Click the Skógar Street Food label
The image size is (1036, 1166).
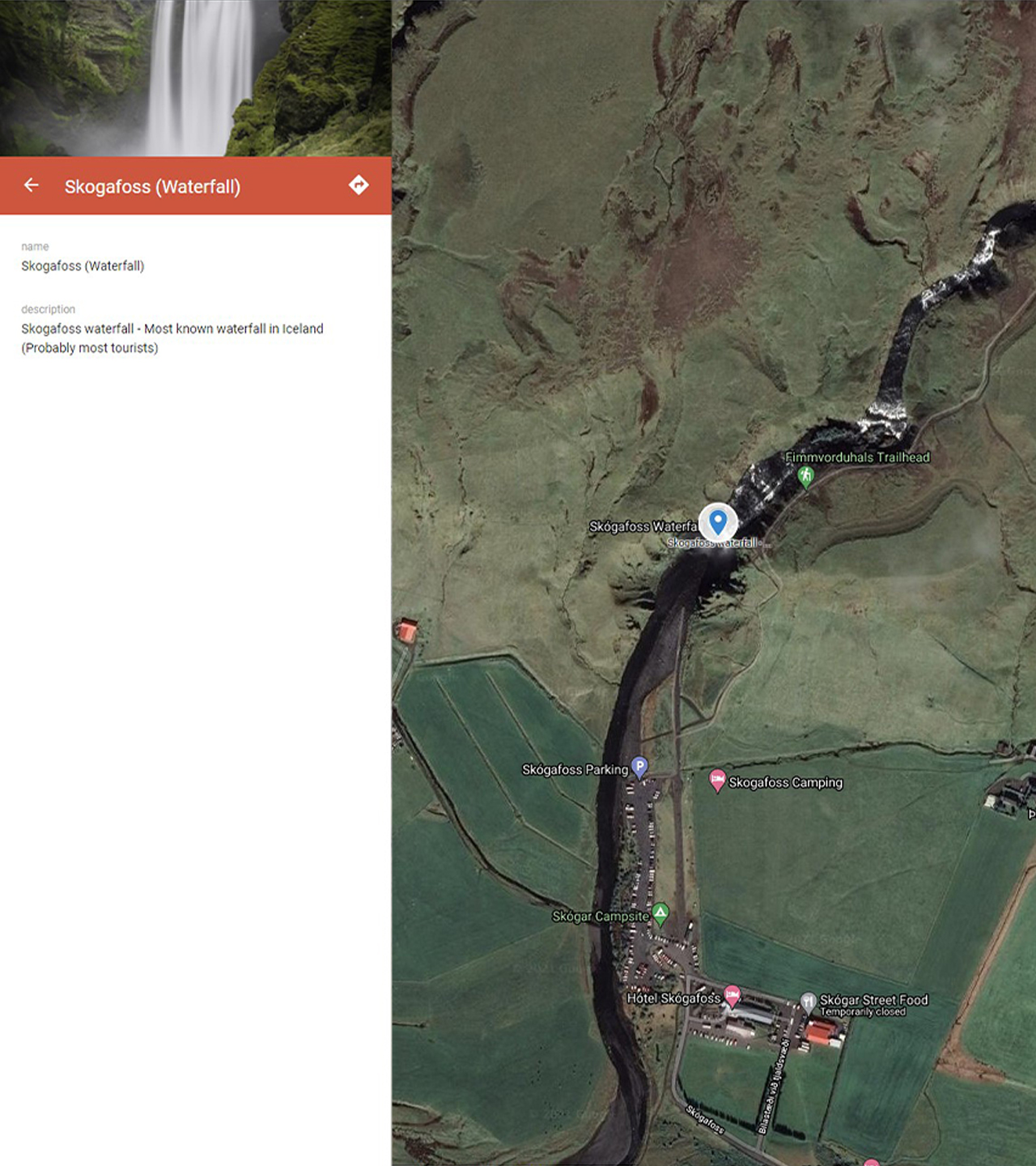click(x=873, y=999)
